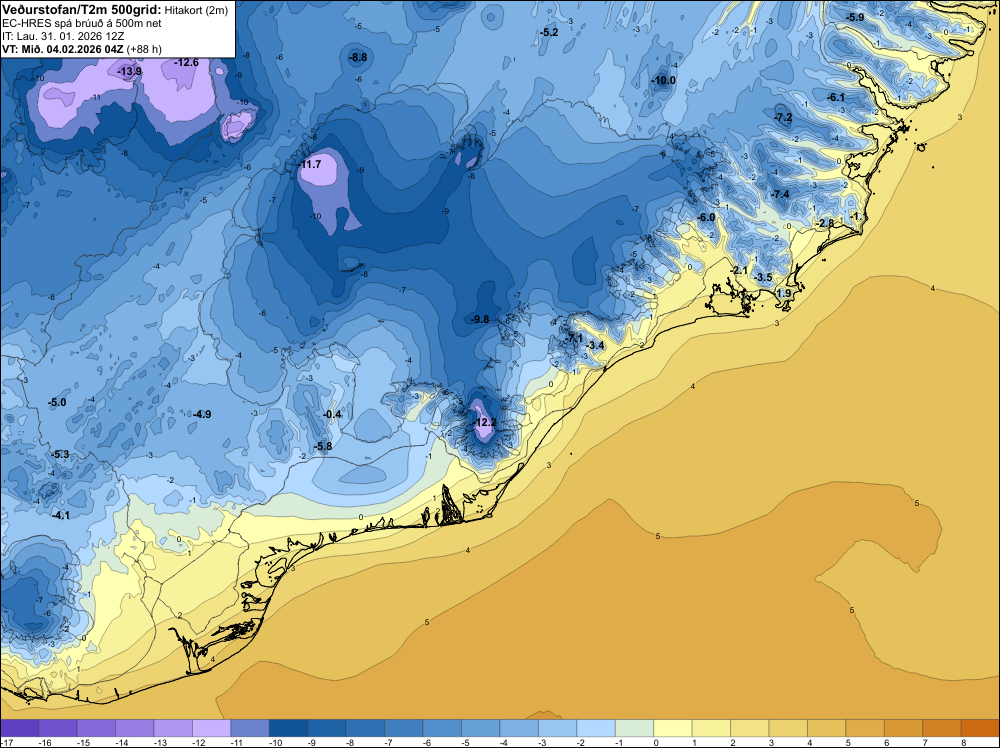
Task: Click the color bar label -16
Action: click(x=44, y=742)
